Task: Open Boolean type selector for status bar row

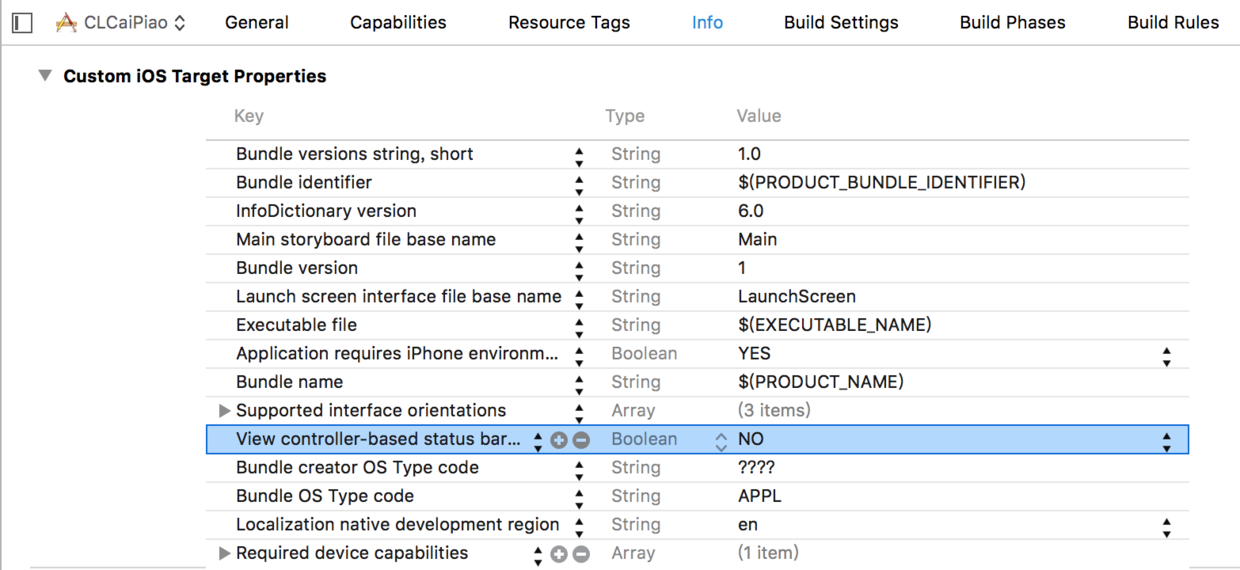Action: click(x=721, y=440)
